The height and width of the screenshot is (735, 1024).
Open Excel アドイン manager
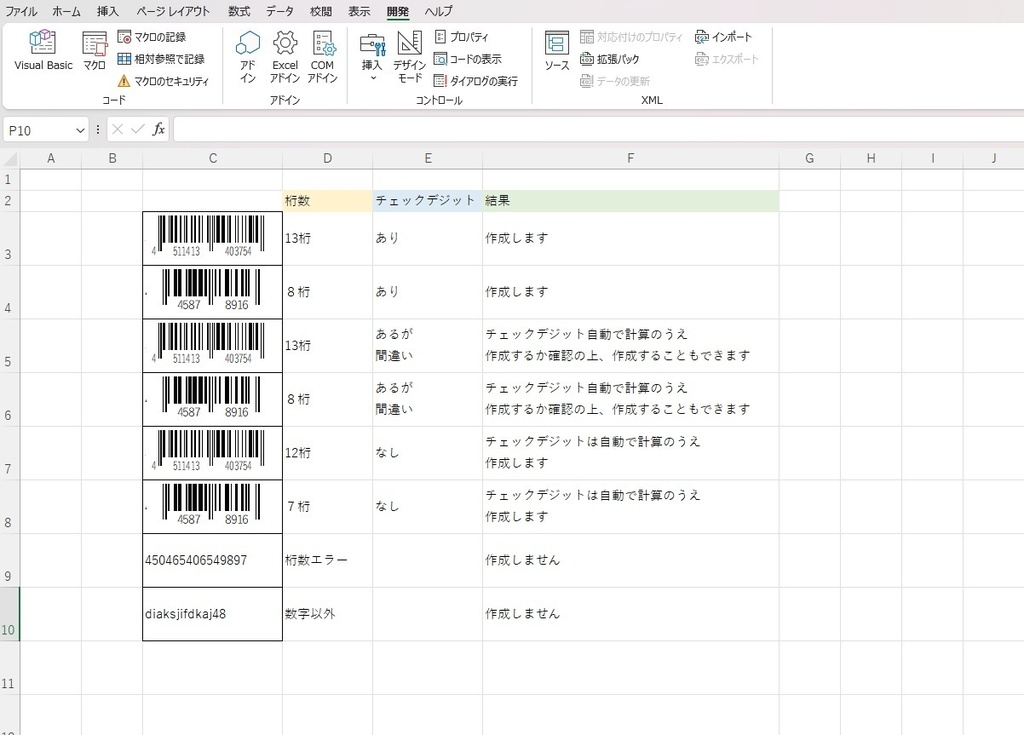[x=285, y=57]
